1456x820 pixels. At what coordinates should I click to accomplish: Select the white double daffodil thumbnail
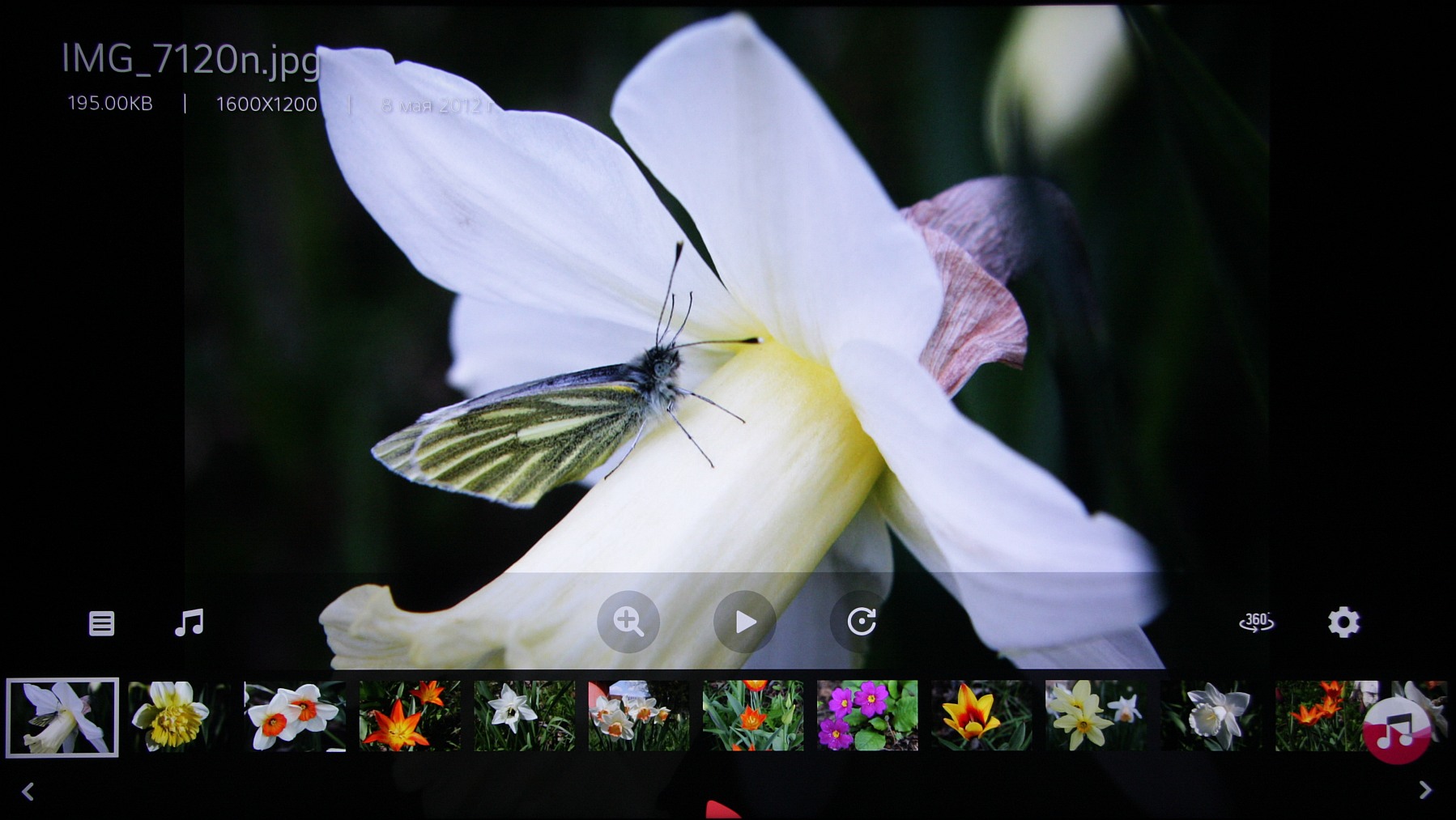pos(1211,716)
